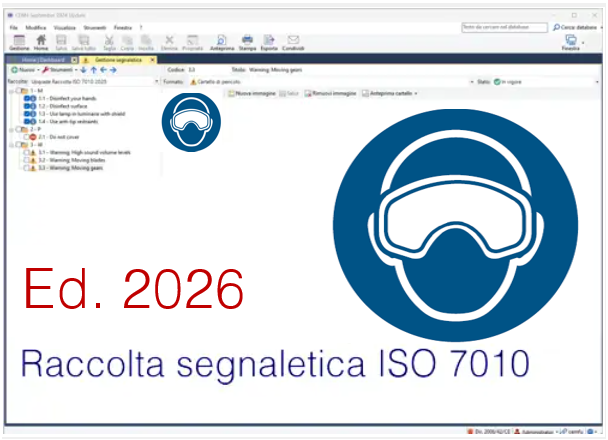Click the Nuova immagine button
Screen dimensions: 608x440
coord(251,93)
